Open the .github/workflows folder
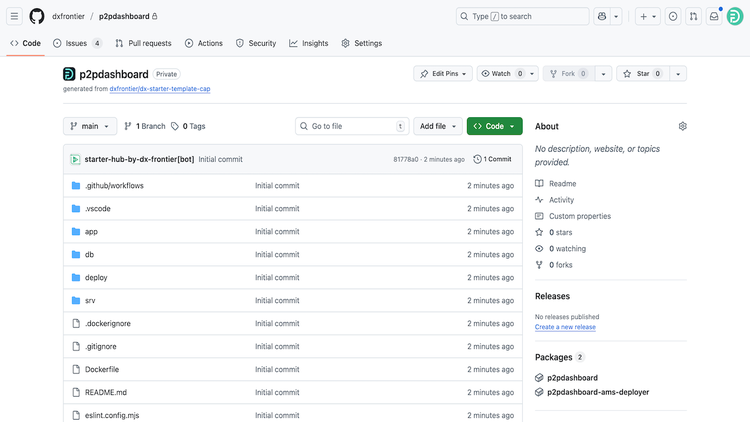 coord(114,186)
